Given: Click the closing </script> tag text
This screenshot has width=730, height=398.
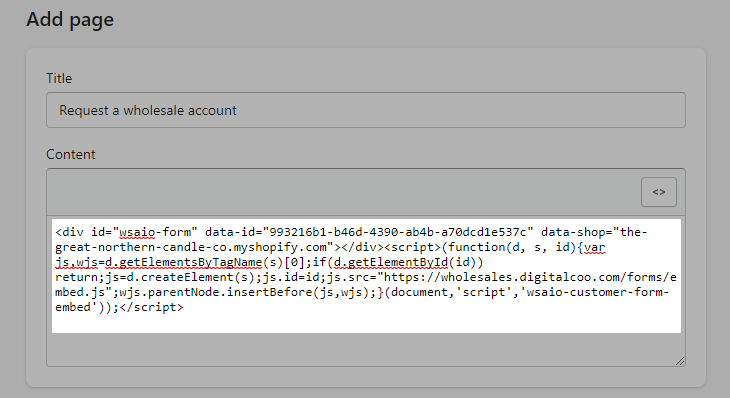Looking at the screenshot, I should (x=151, y=307).
